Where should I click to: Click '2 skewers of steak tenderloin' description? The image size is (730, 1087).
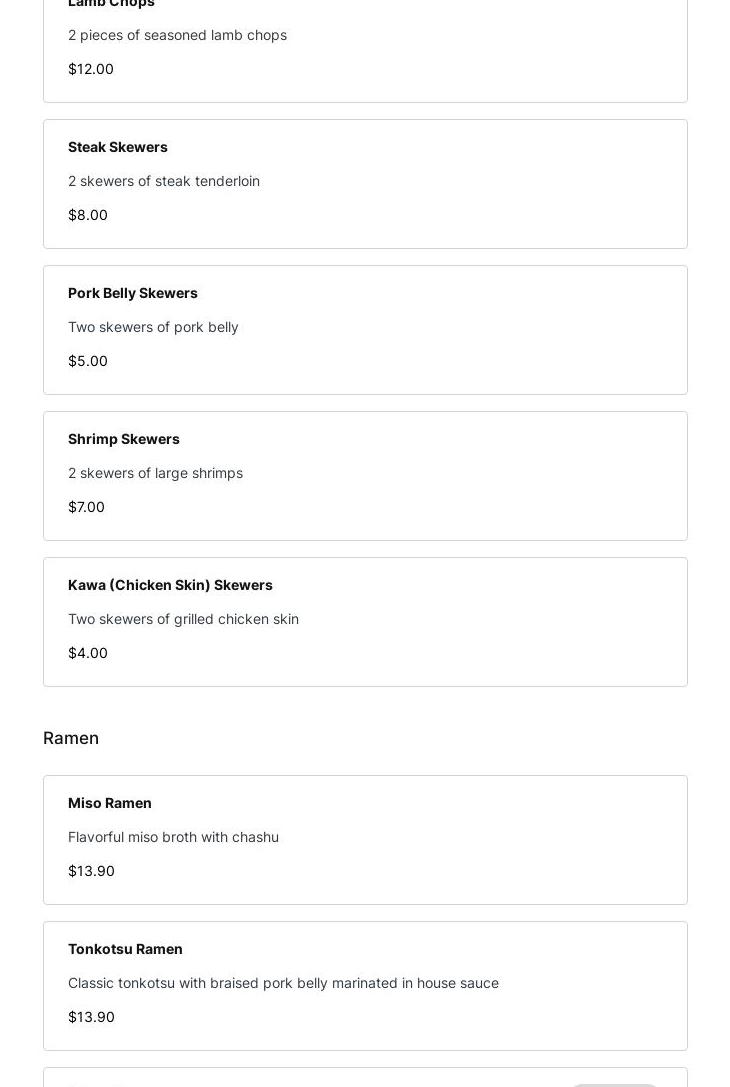coord(164,181)
